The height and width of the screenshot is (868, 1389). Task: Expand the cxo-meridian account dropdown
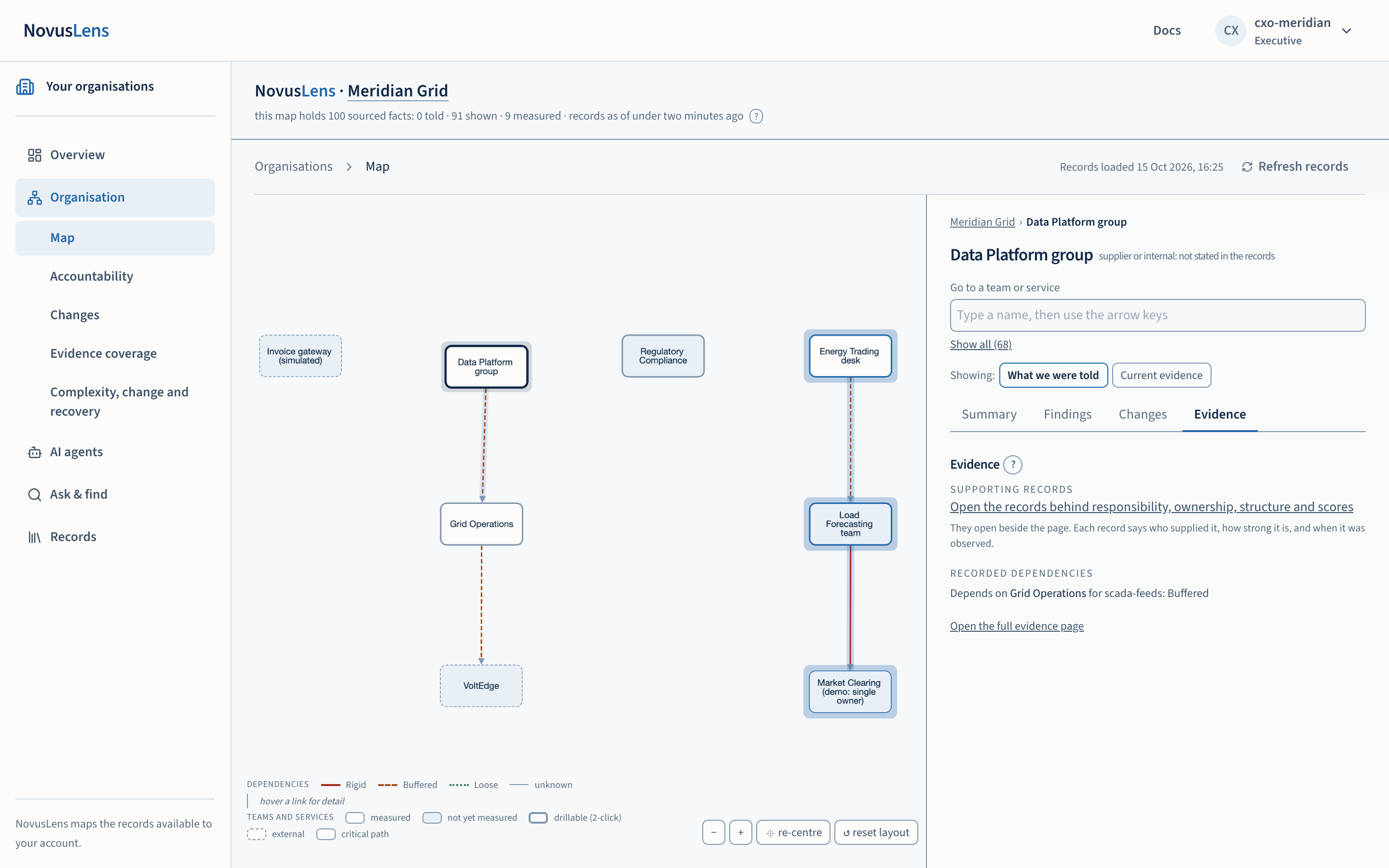1347,31
